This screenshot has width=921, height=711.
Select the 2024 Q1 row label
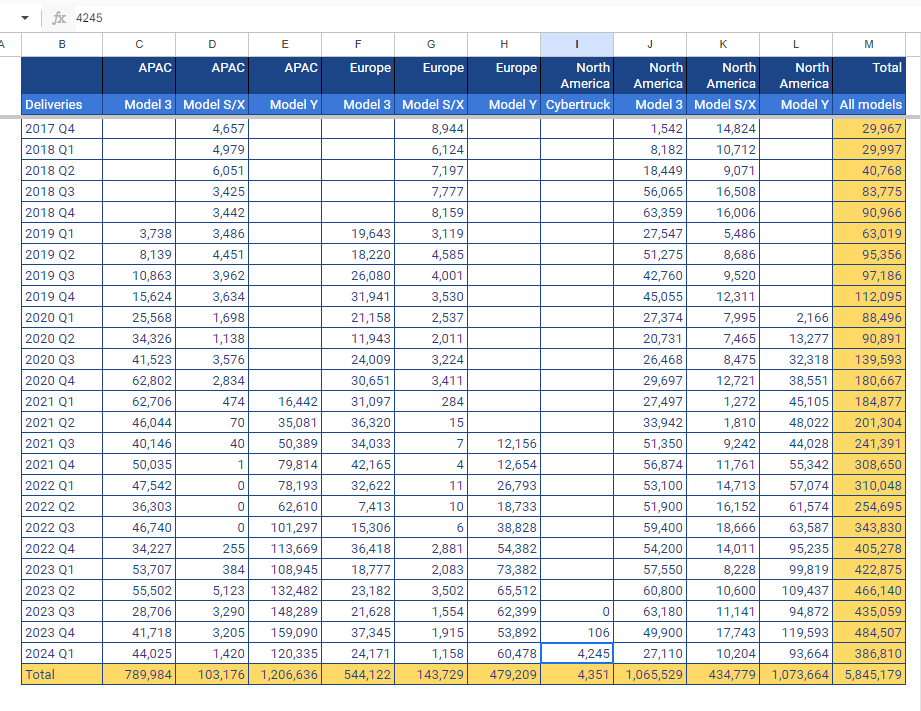click(x=62, y=653)
